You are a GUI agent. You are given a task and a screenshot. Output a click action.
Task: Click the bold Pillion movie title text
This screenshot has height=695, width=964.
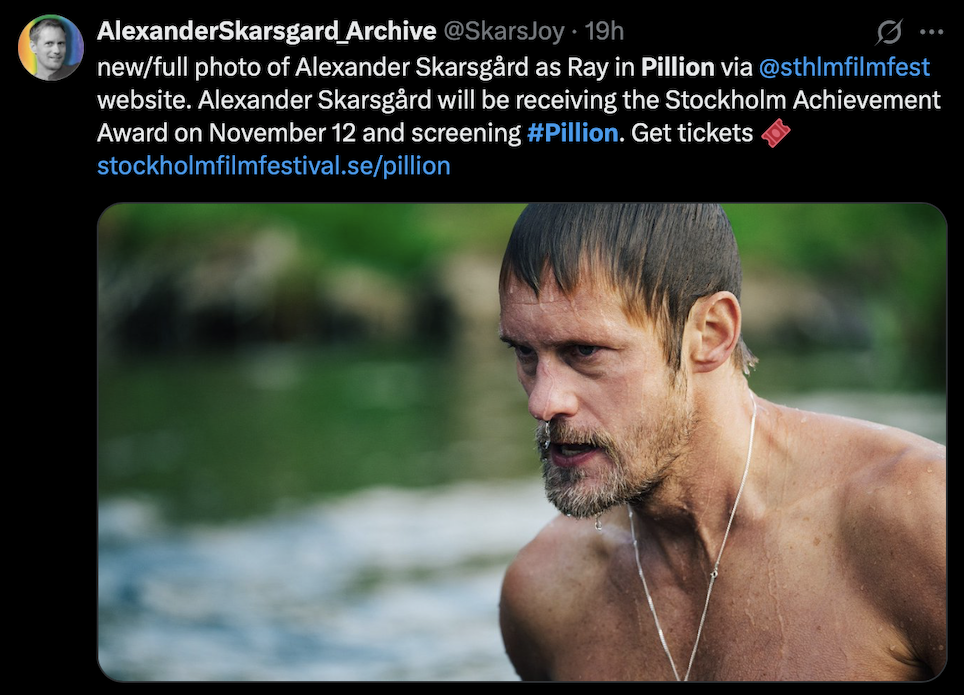(678, 67)
